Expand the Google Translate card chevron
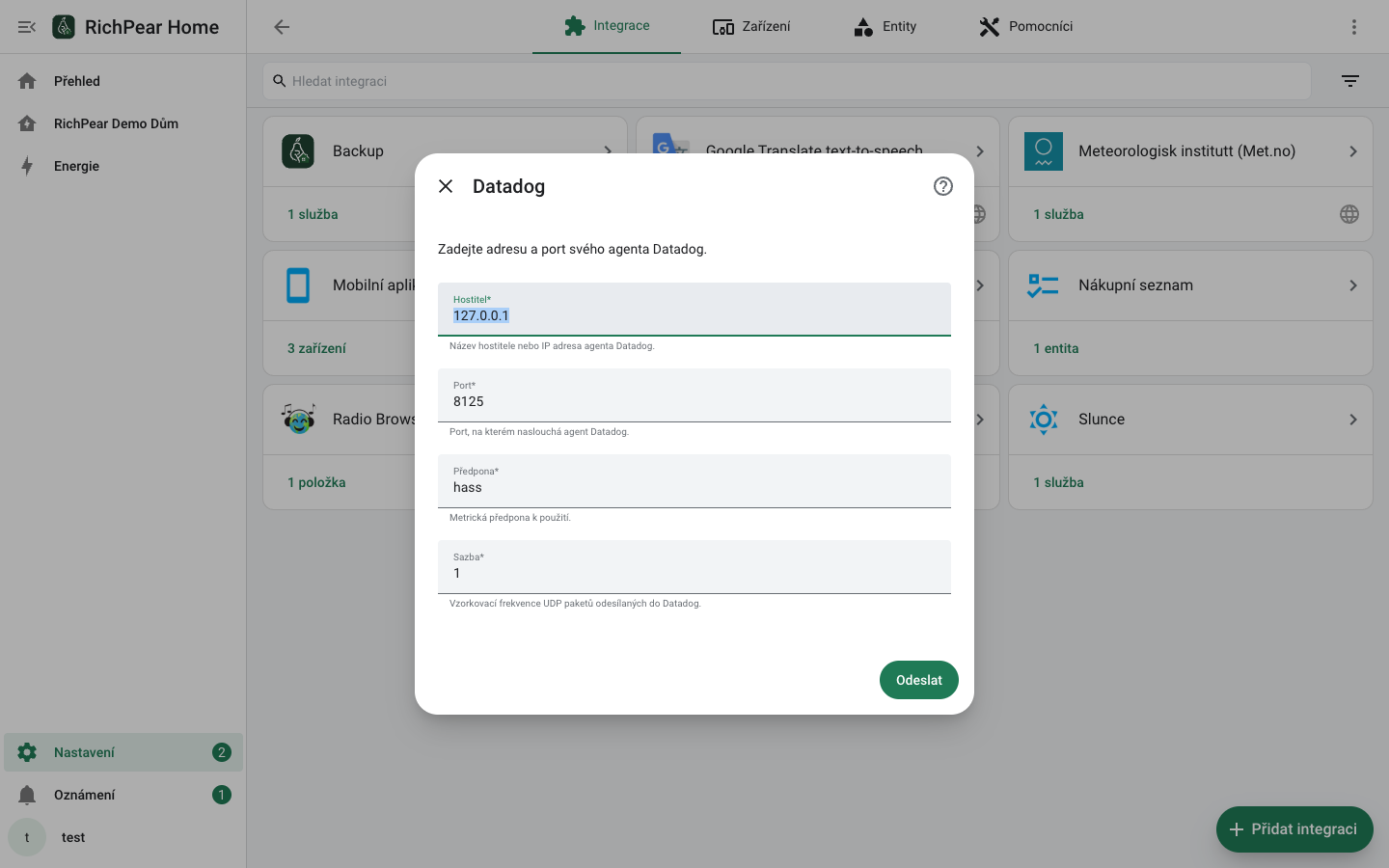The height and width of the screenshot is (868, 1389). point(980,151)
